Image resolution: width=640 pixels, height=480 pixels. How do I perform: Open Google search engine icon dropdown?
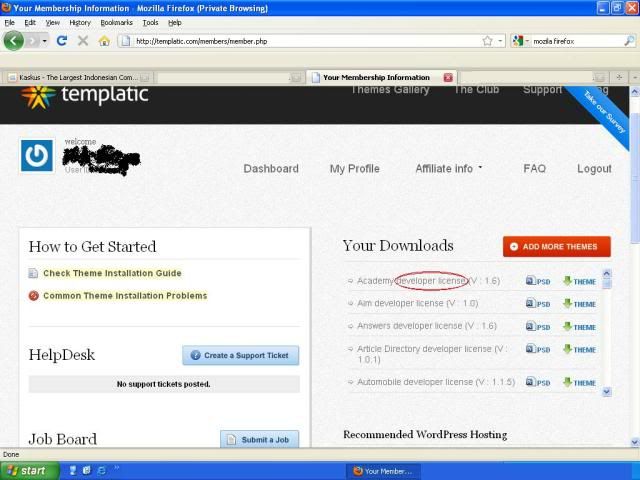tap(520, 41)
